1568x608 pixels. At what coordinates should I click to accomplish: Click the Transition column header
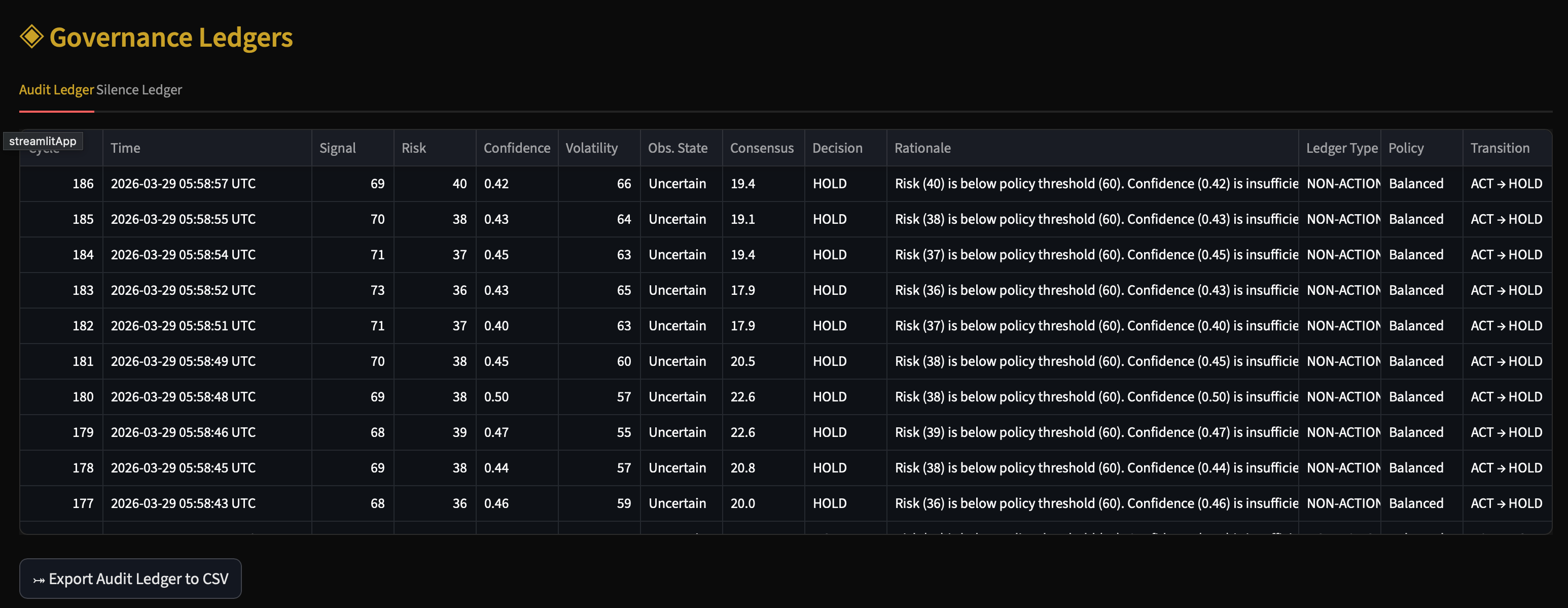tap(1499, 148)
